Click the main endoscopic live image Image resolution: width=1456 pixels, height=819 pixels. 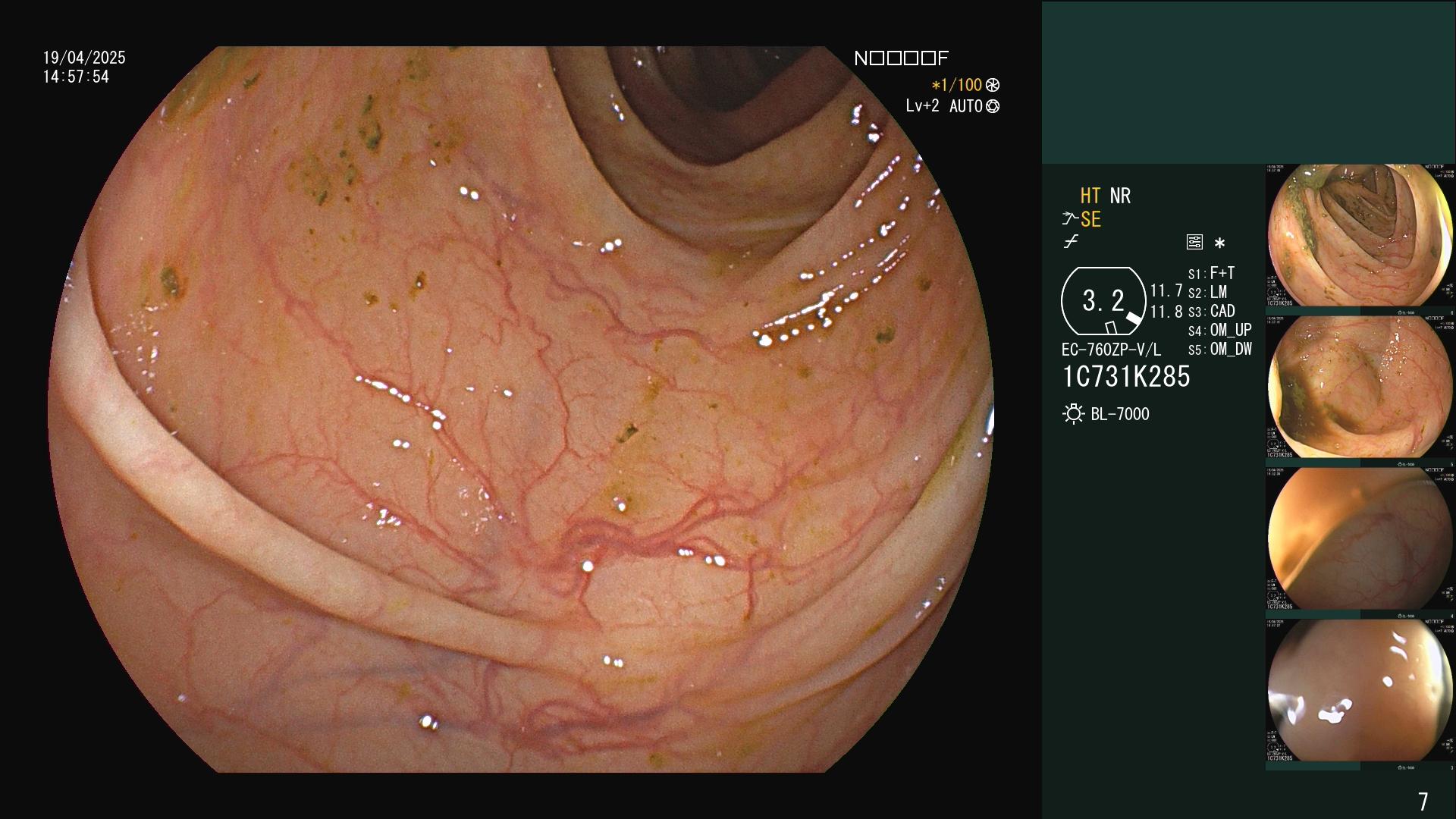(x=520, y=409)
